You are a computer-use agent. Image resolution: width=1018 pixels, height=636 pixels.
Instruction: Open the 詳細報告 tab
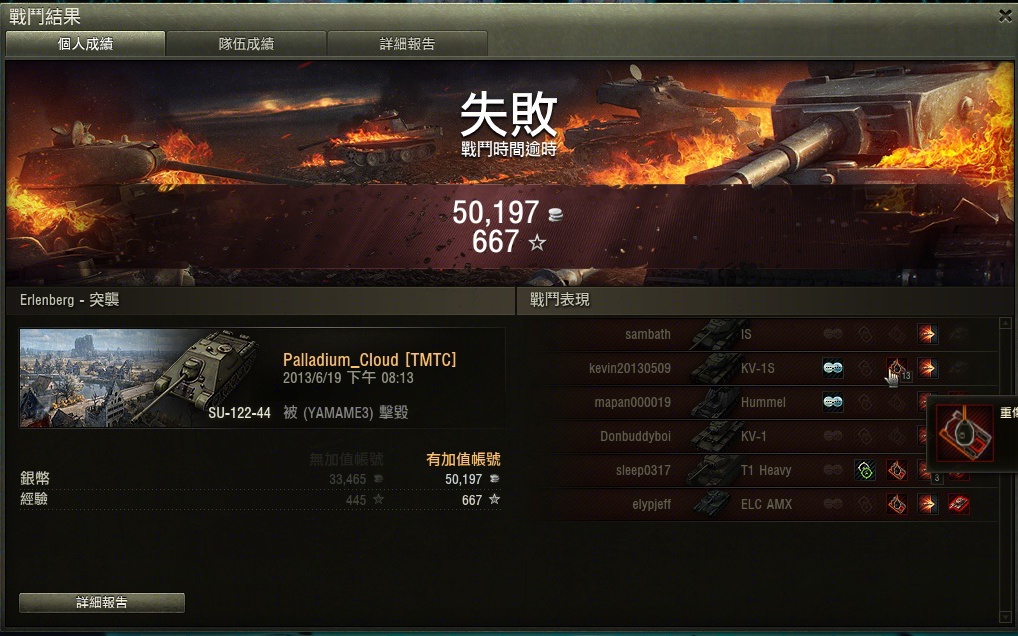[407, 43]
